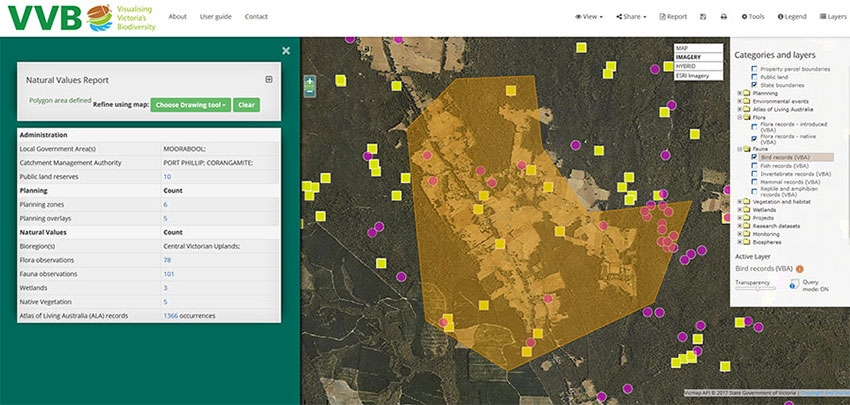Expand the Atlas of Living Australia folder
Screen dimensions: 850x405
(x=739, y=109)
